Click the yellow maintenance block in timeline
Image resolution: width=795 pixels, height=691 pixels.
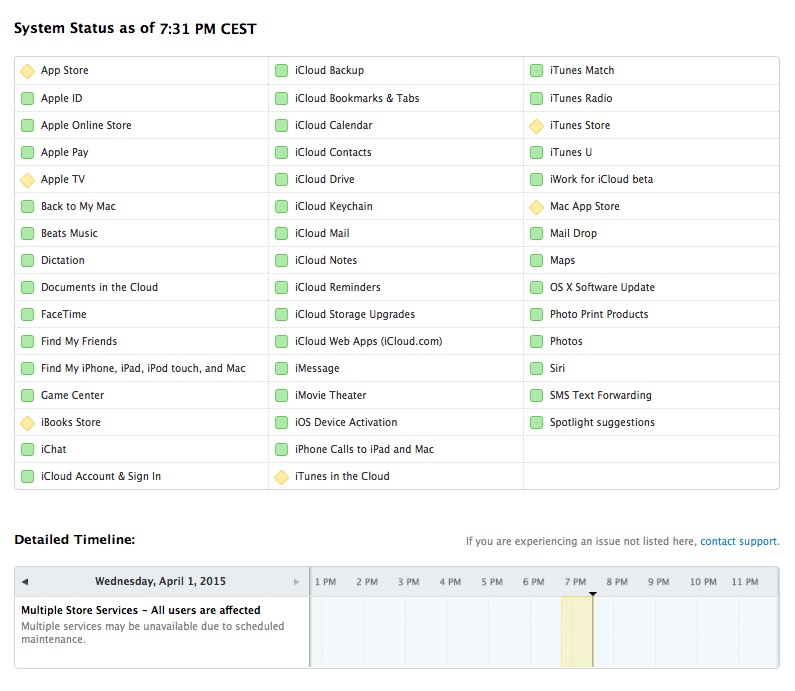[576, 632]
